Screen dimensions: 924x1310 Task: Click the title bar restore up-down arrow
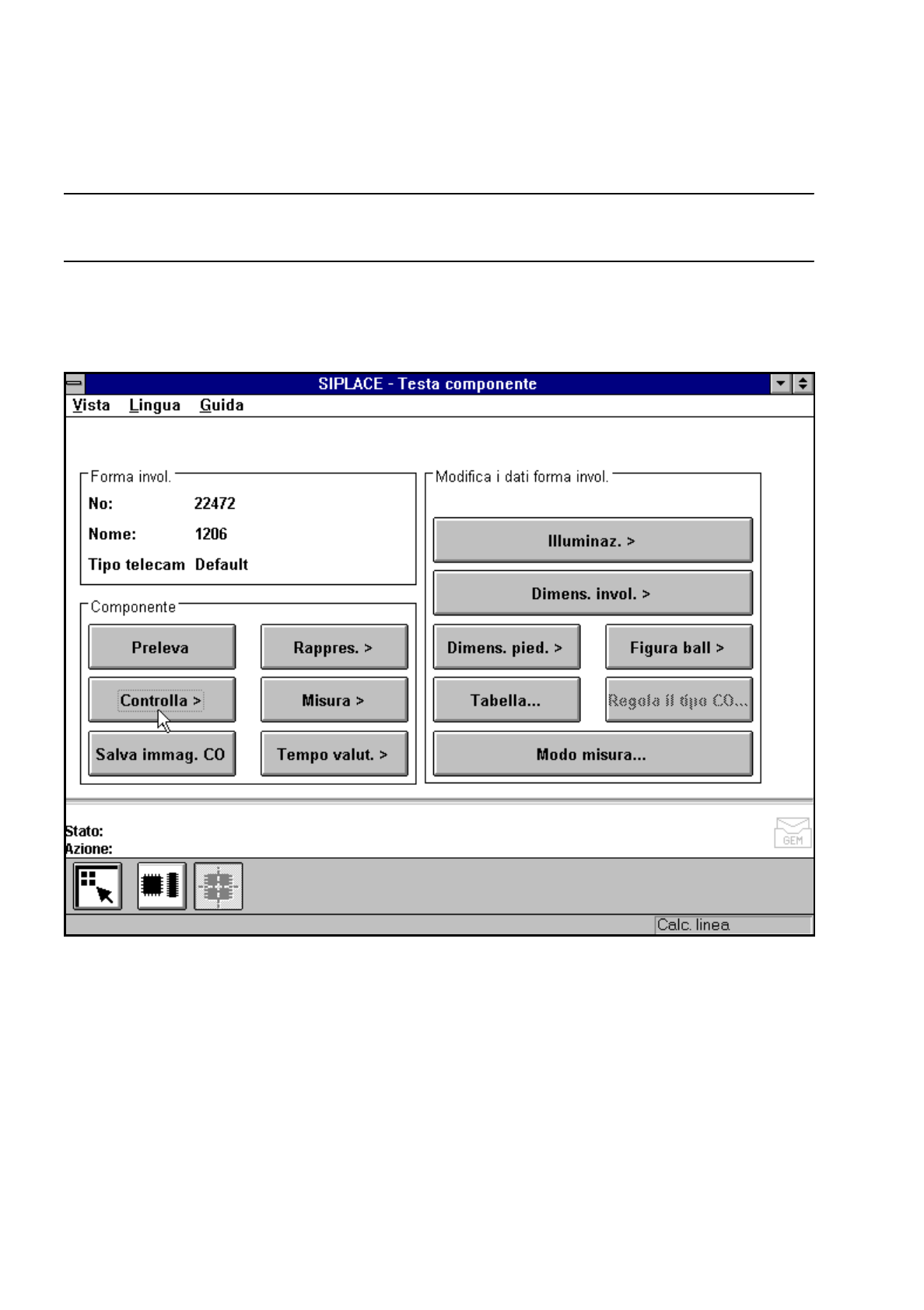click(803, 384)
